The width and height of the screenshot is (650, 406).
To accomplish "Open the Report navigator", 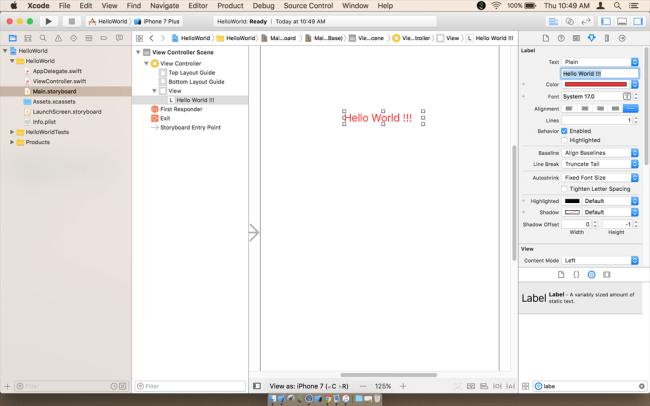I will click(x=119, y=38).
